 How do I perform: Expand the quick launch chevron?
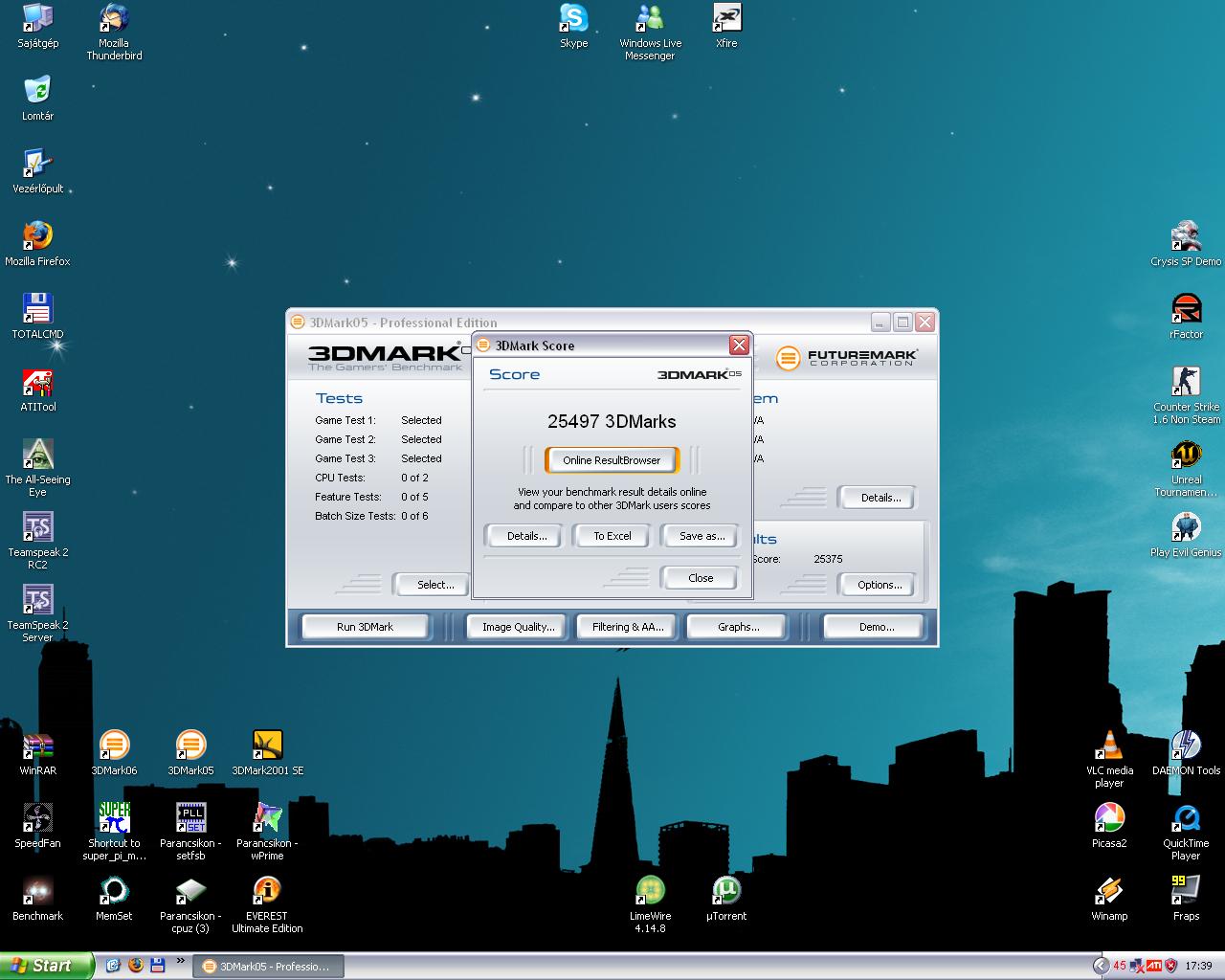coord(180,961)
